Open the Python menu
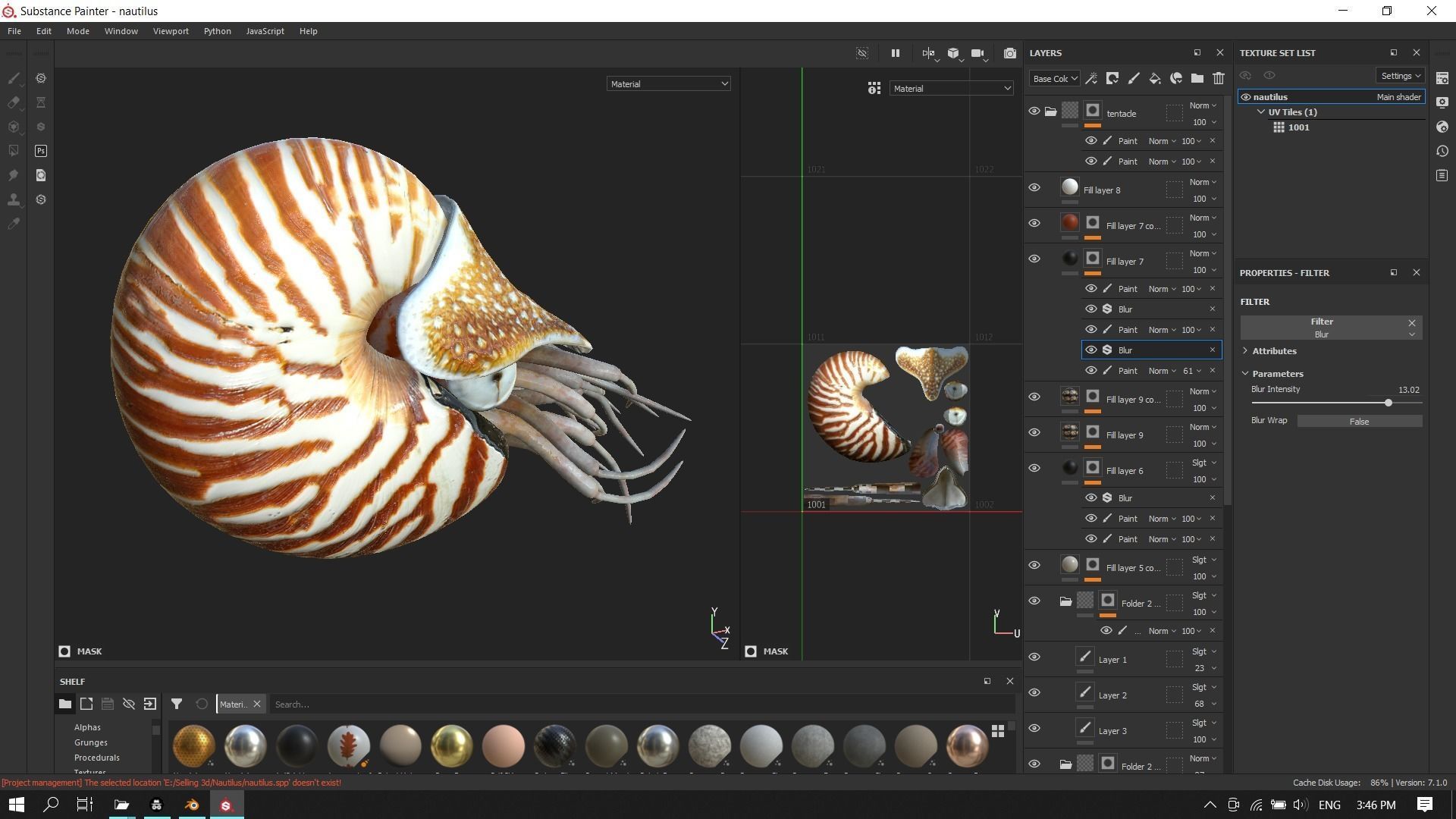This screenshot has height=819, width=1456. coord(218,31)
